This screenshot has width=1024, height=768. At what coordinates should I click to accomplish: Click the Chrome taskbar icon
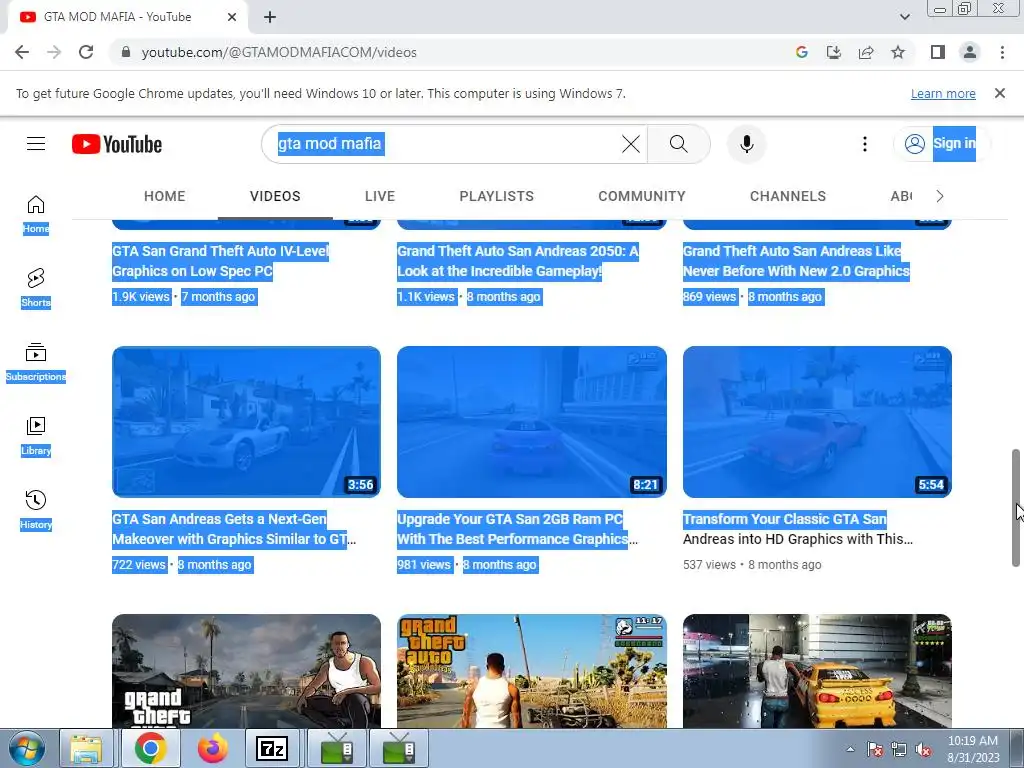pos(150,748)
